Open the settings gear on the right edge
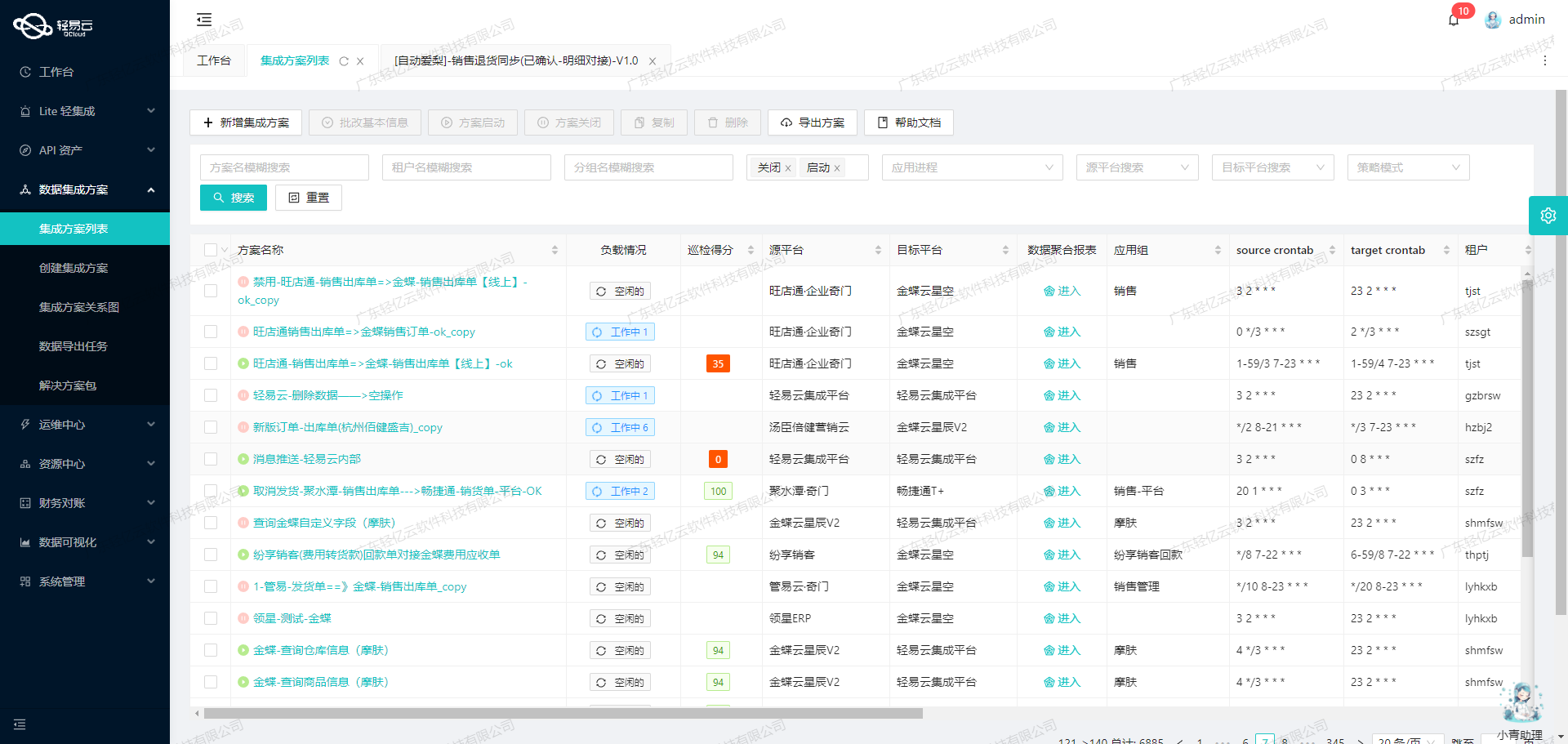The height and width of the screenshot is (744, 1568). 1548,215
